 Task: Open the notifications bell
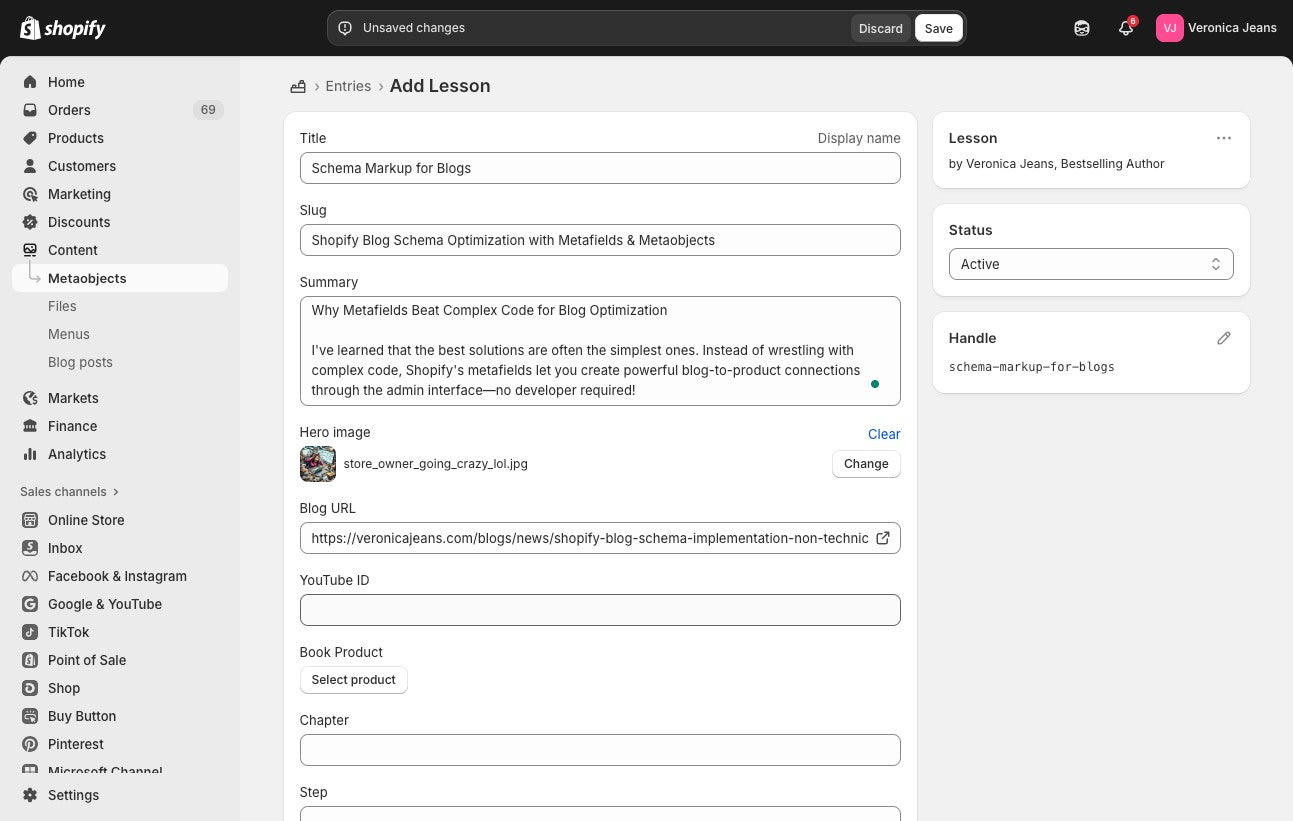[1126, 28]
